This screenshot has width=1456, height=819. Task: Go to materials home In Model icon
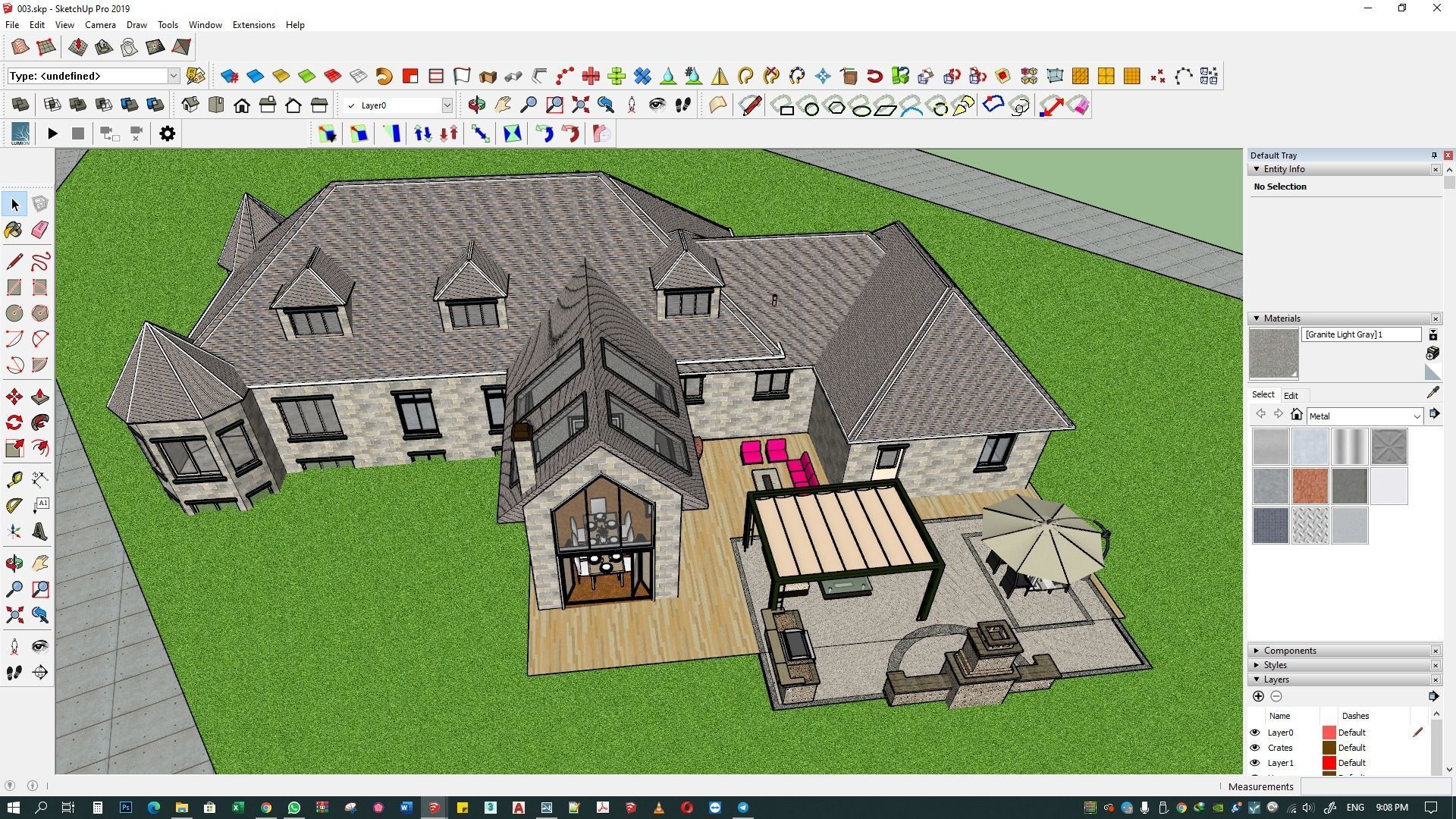click(x=1296, y=415)
